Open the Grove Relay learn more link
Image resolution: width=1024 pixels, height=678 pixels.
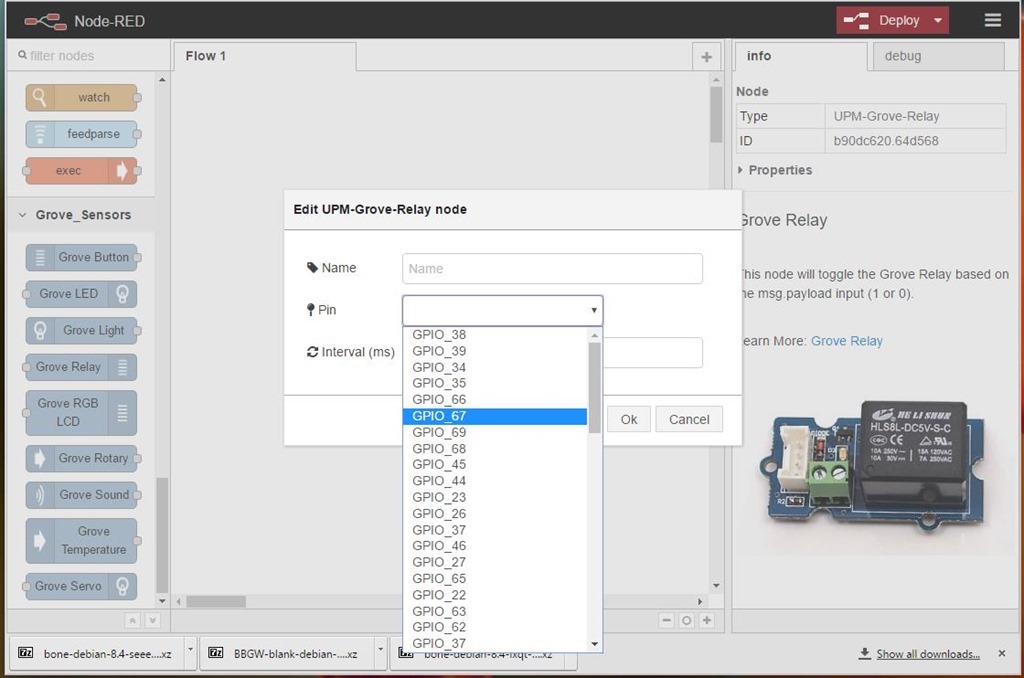click(x=846, y=341)
